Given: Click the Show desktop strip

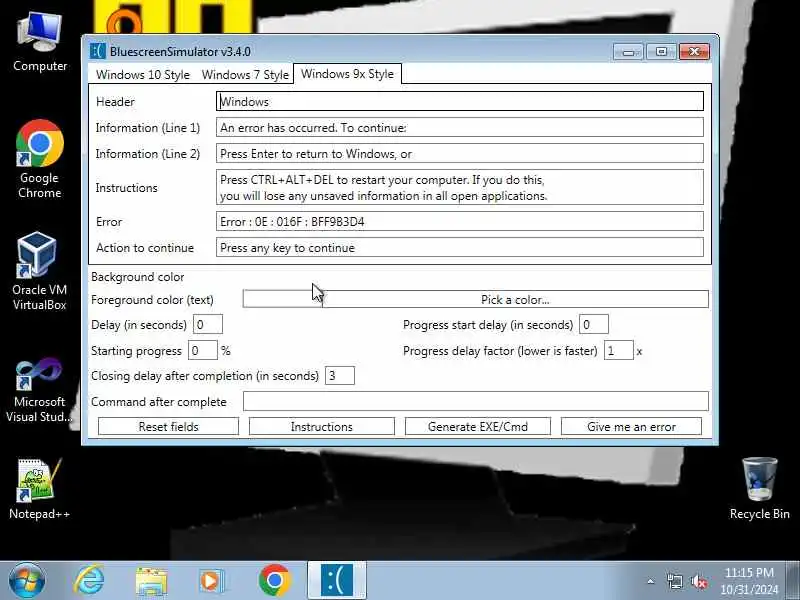Looking at the screenshot, I should (x=792, y=581).
